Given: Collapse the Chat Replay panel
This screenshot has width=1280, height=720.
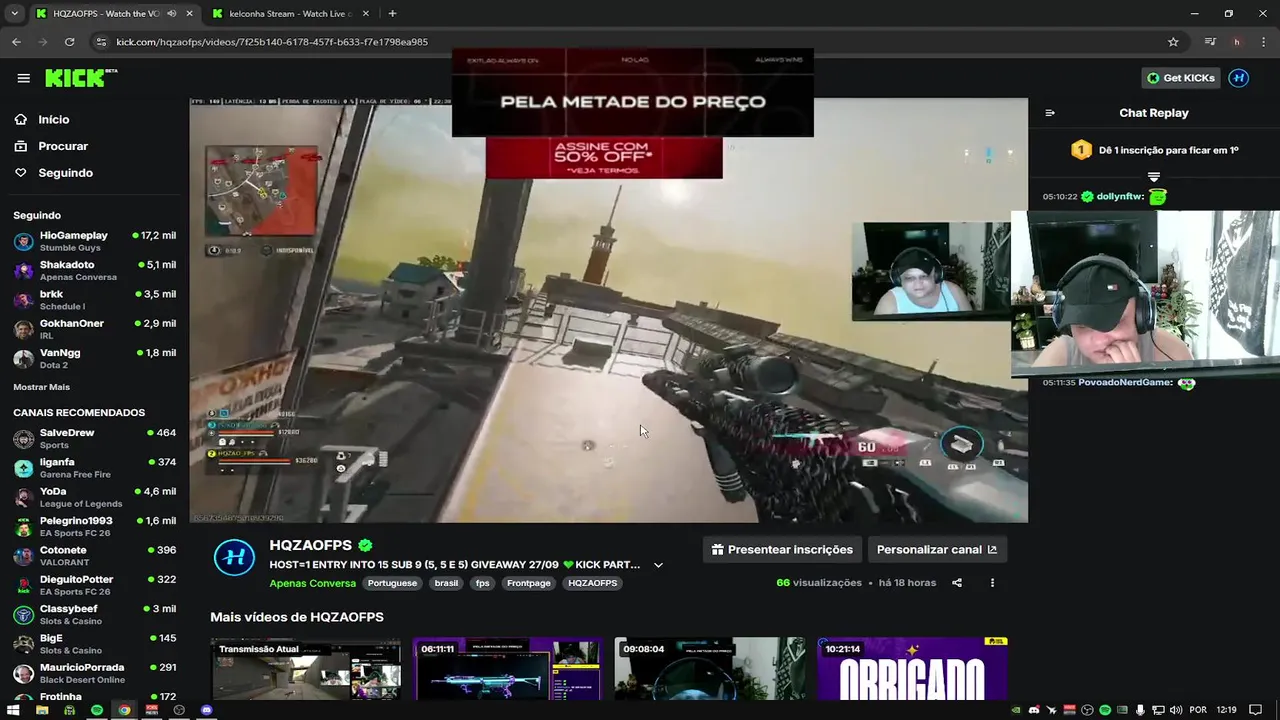Looking at the screenshot, I should click(x=1050, y=113).
